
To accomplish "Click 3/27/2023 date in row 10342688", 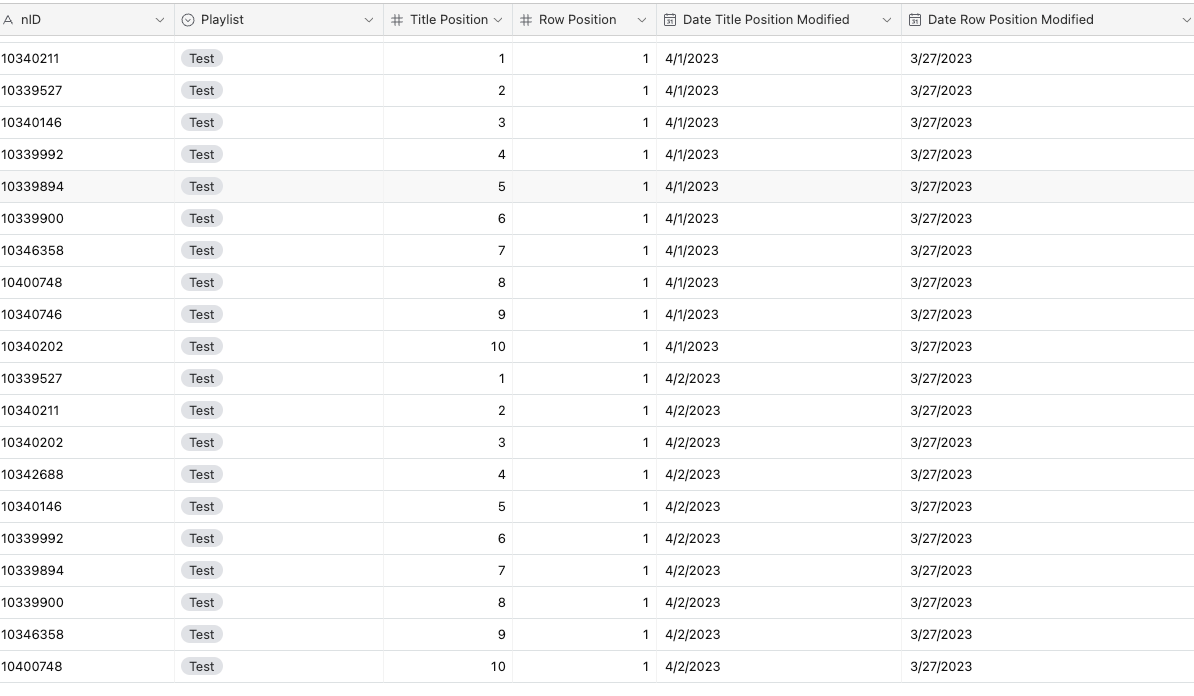I will [x=940, y=474].
